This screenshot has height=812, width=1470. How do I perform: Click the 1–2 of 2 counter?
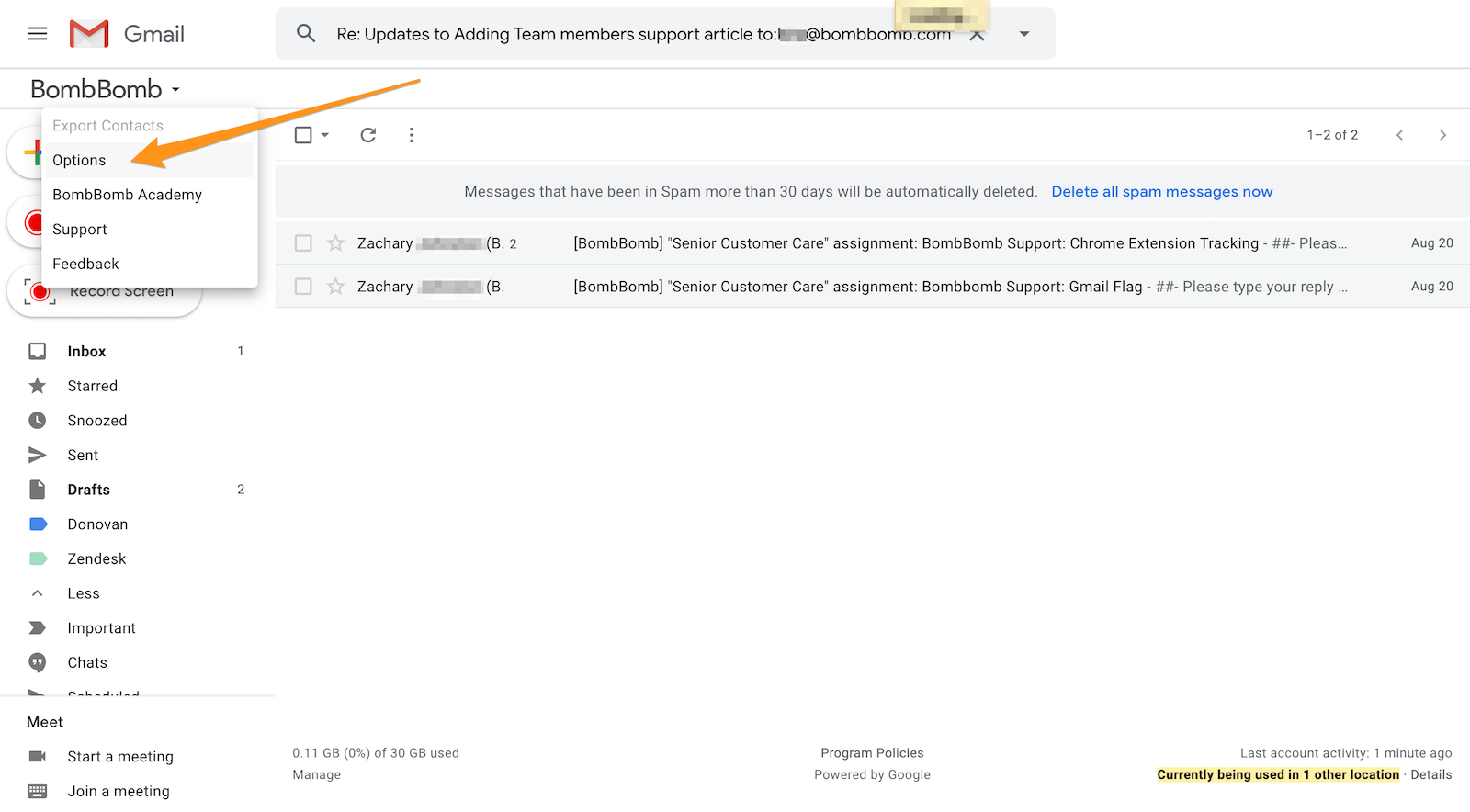coord(1332,135)
